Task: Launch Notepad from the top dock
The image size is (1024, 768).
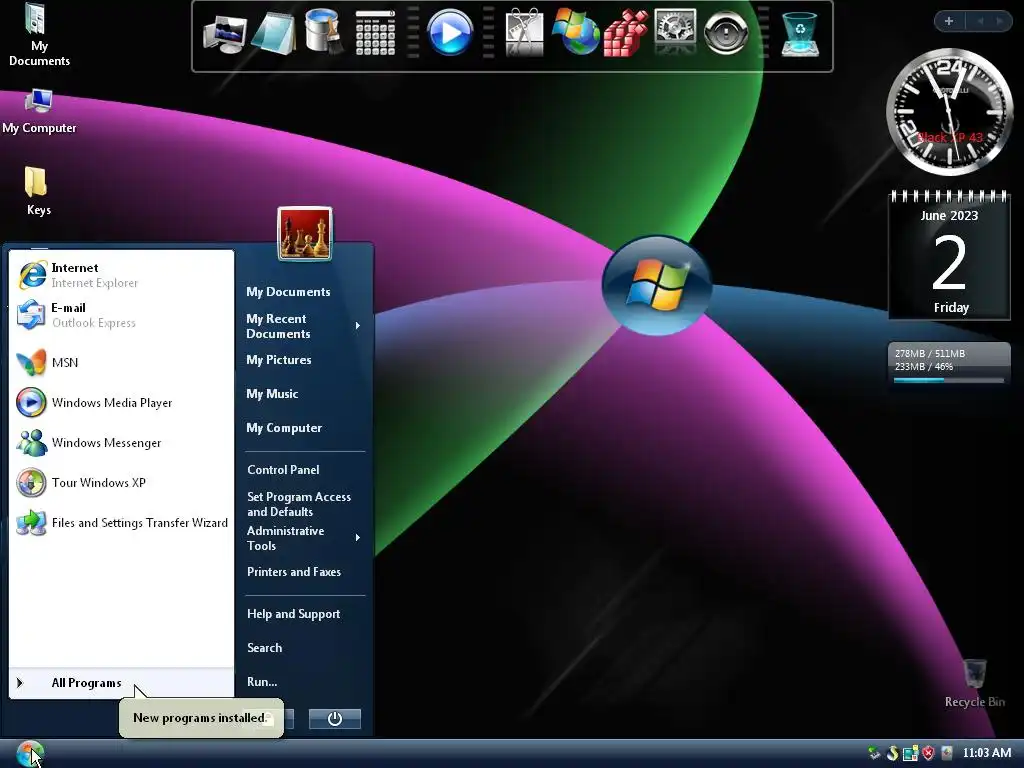Action: point(273,33)
